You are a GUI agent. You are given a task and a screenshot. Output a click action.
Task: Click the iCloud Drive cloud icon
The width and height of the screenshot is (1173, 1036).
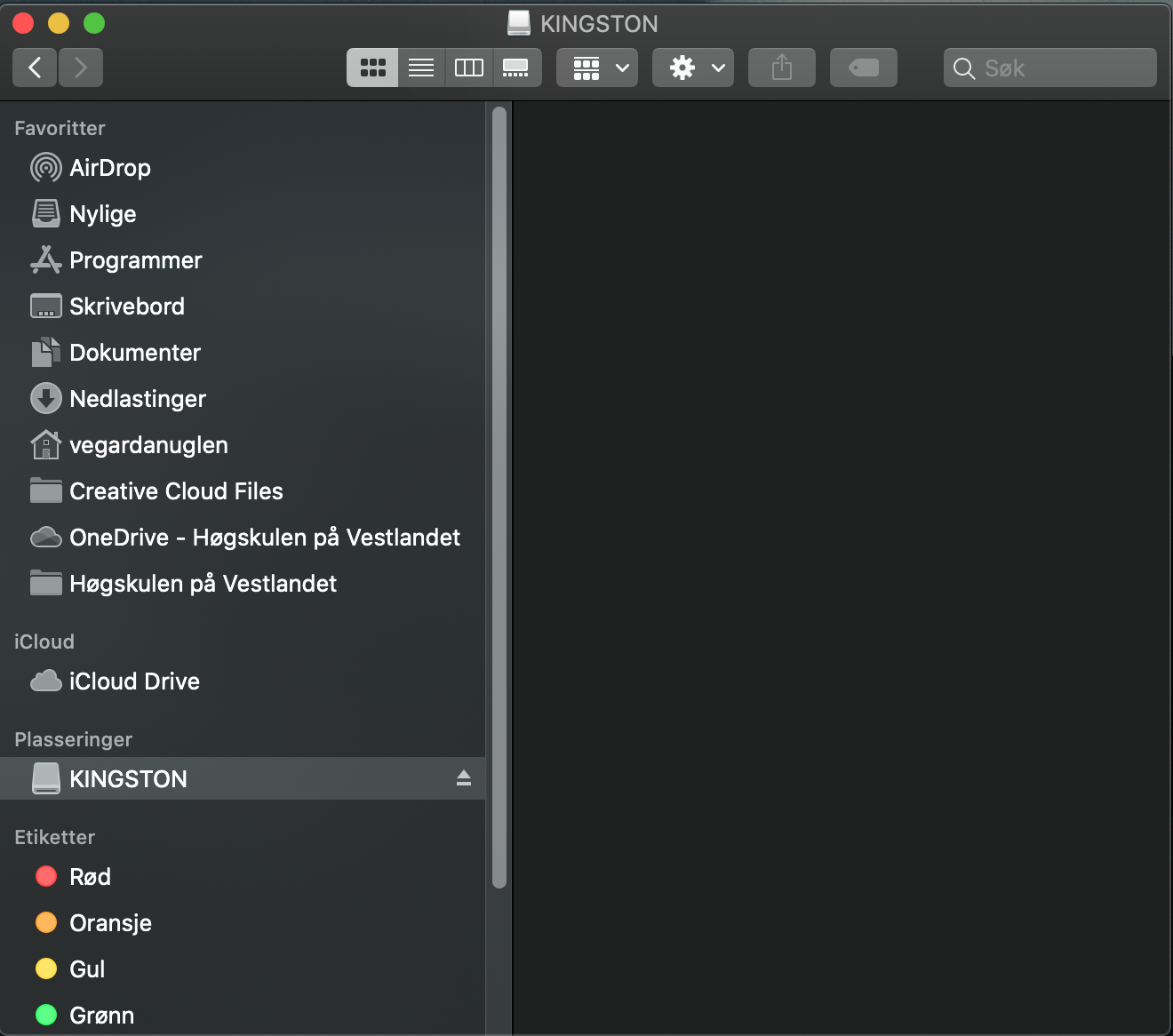pyautogui.click(x=46, y=681)
